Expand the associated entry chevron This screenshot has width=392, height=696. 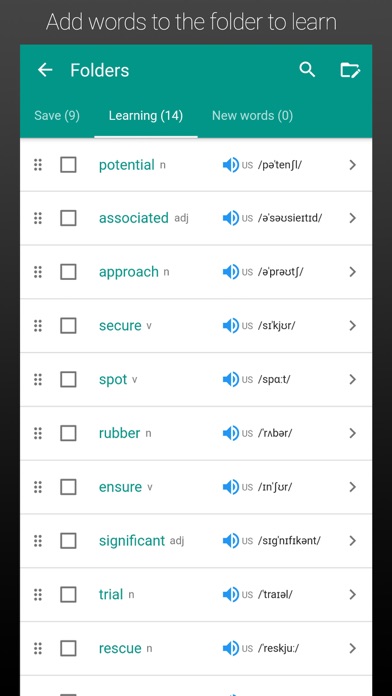[352, 218]
